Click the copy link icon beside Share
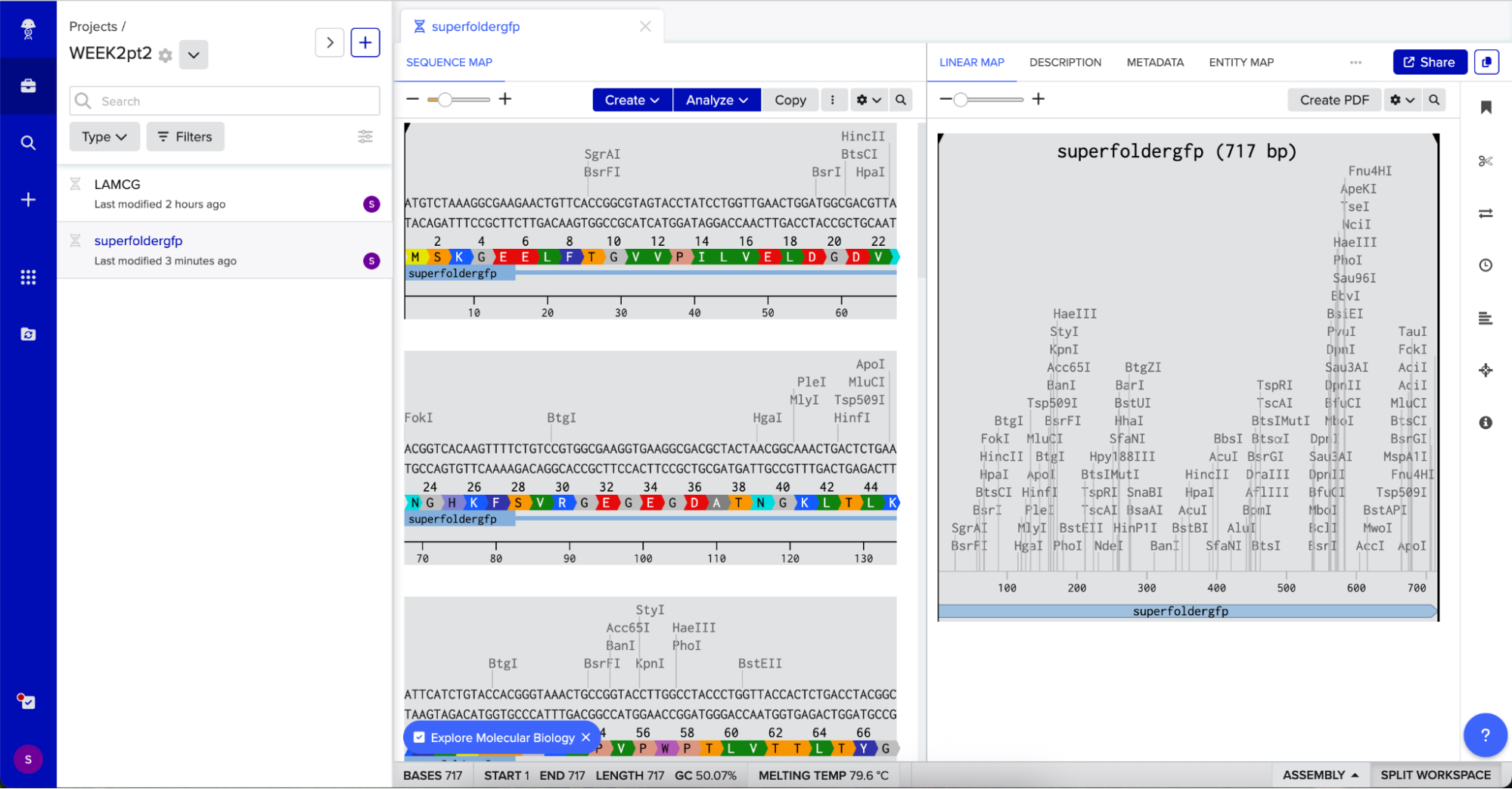1512x789 pixels. click(x=1486, y=62)
